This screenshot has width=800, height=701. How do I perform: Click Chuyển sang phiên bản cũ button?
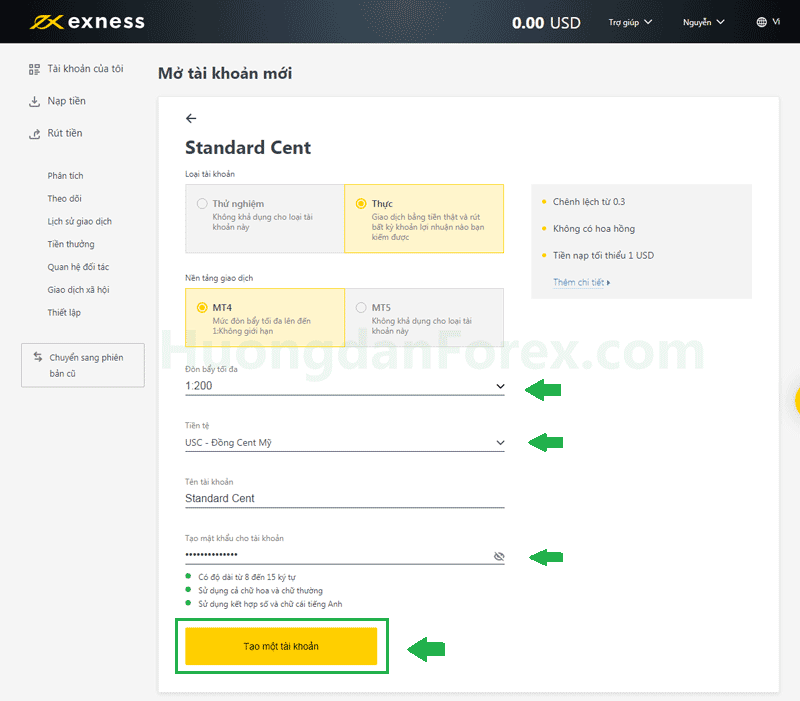pyautogui.click(x=83, y=365)
